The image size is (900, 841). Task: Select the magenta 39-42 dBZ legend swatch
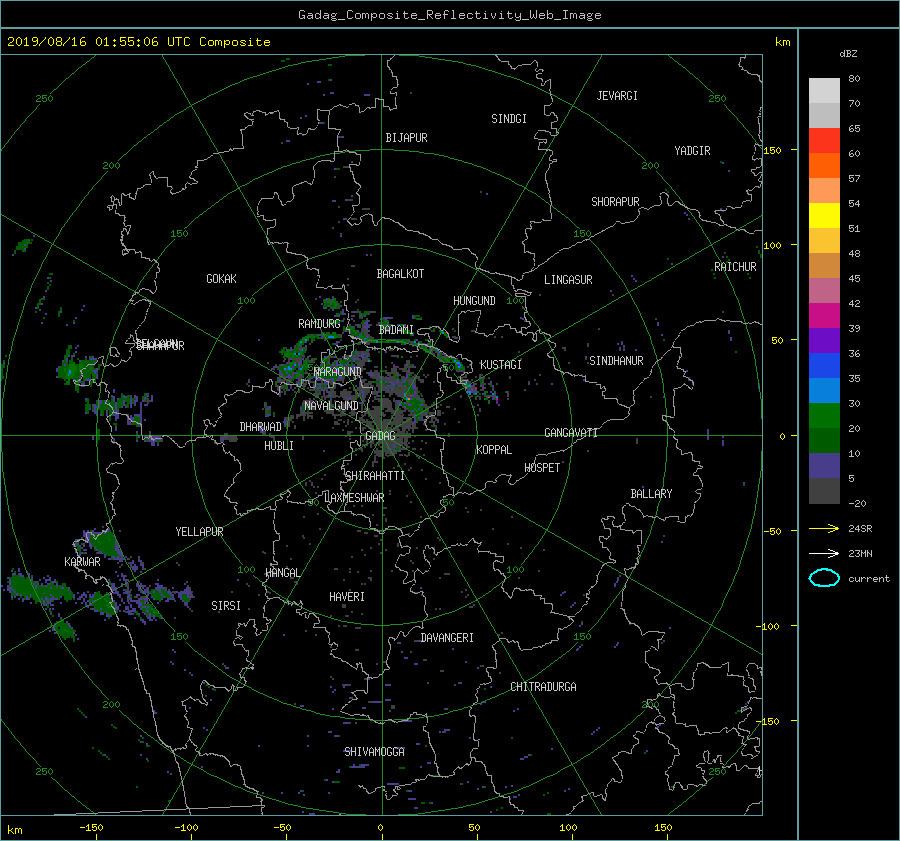[824, 316]
